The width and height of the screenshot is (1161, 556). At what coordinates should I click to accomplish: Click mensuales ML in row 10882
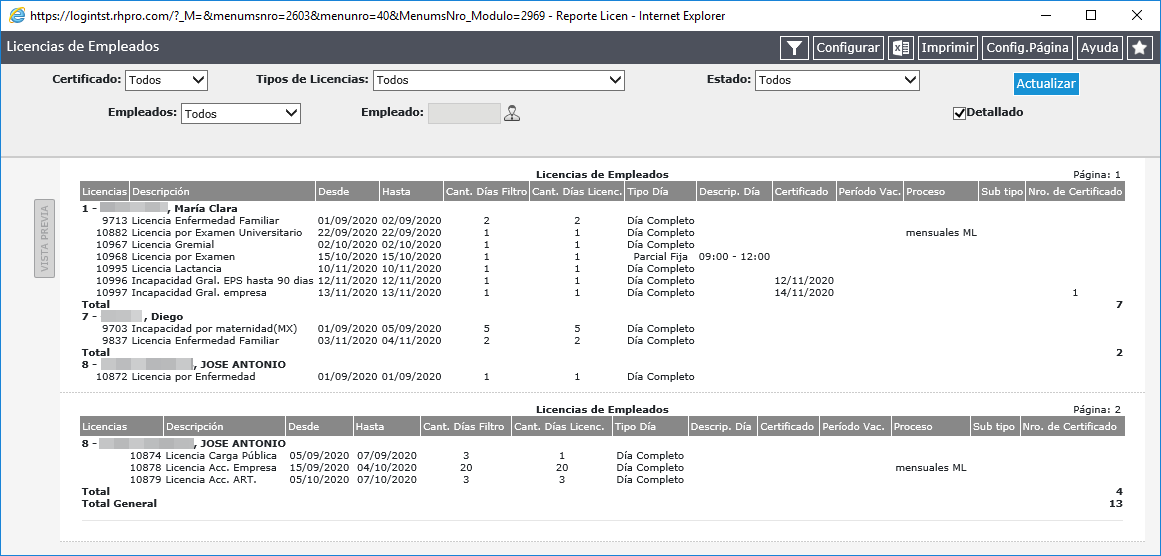(x=942, y=232)
